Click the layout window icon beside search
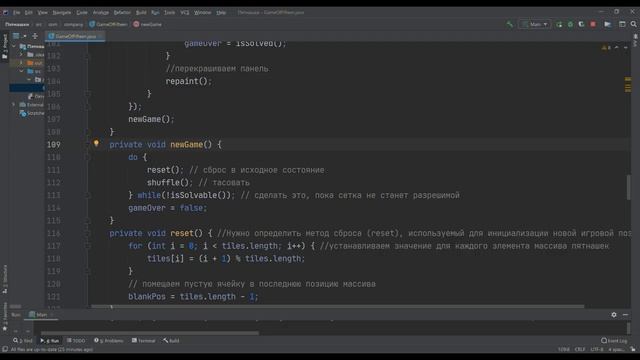640x360 pixels. tap(622, 24)
